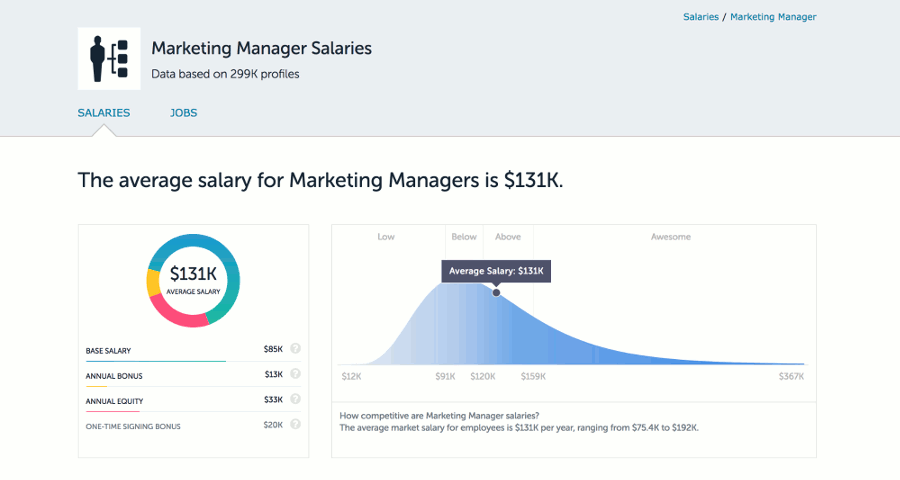
Task: Open One-Time Signing Bonus help icon
Action: coord(296,426)
